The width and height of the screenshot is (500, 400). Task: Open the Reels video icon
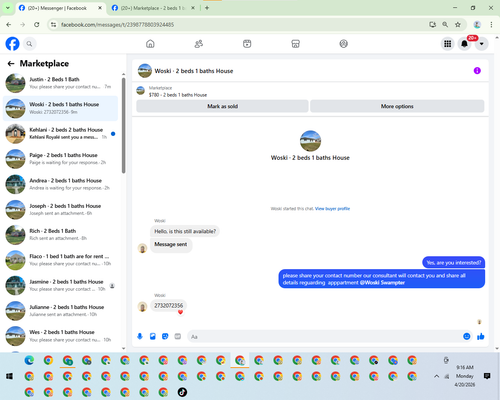[x=247, y=44]
